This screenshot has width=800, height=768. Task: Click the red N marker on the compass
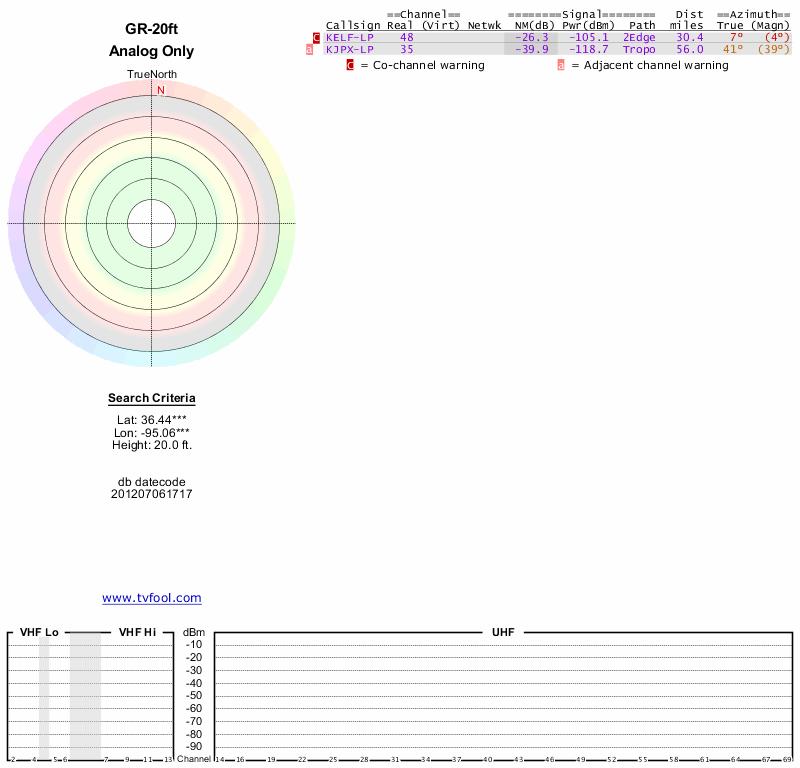click(x=160, y=90)
